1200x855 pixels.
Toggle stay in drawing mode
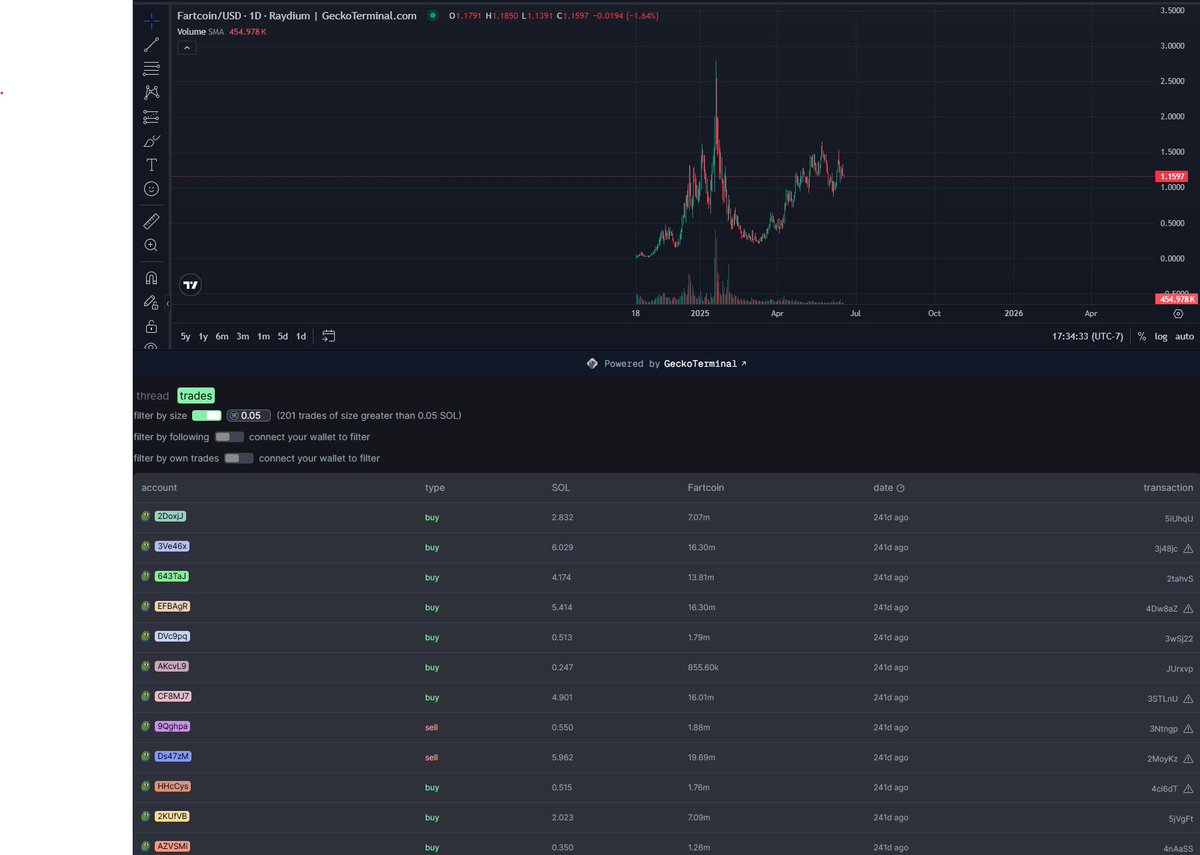point(151,302)
